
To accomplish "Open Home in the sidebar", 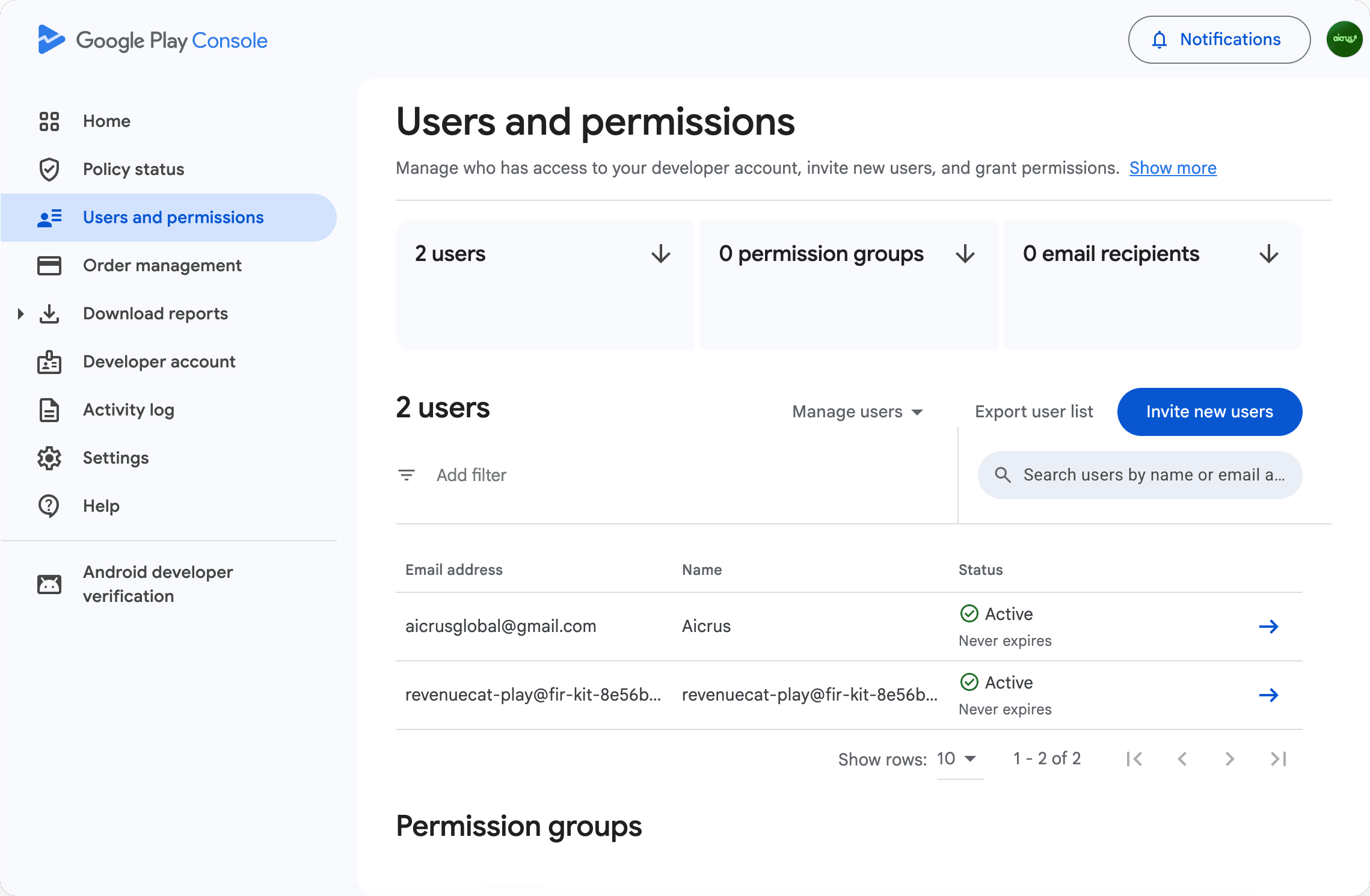I will [x=168, y=121].
